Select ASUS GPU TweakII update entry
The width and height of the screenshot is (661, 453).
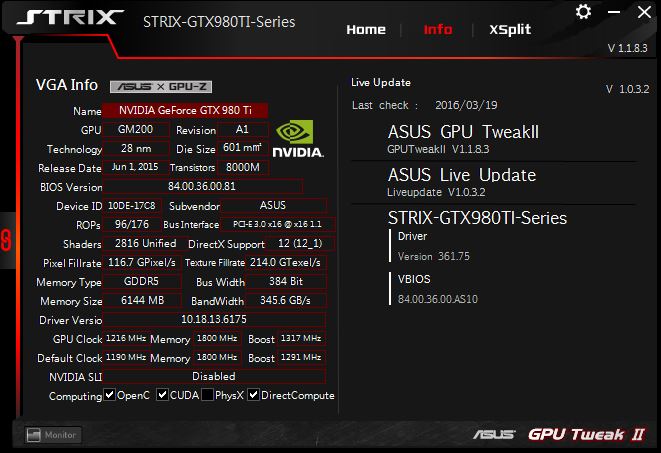coord(463,138)
